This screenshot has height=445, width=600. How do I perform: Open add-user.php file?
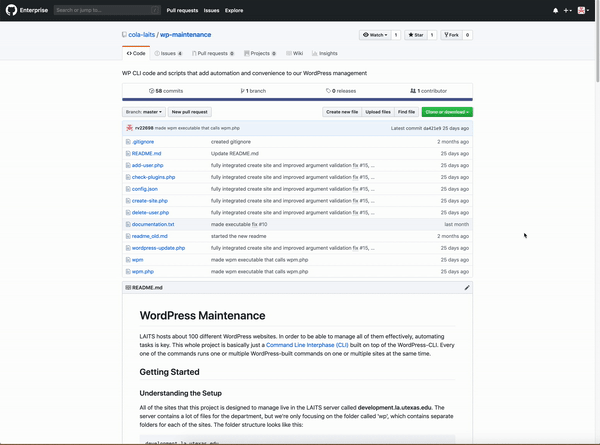tap(147, 165)
